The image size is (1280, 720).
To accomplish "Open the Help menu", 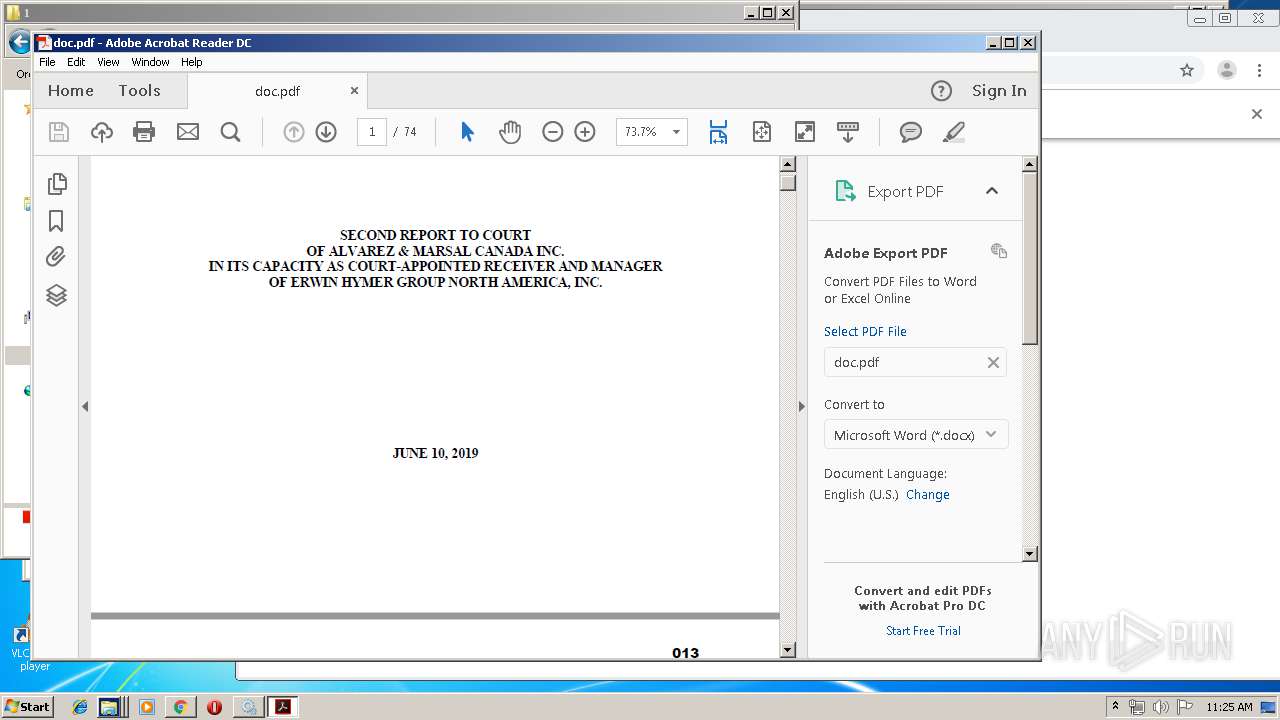I will [x=191, y=62].
